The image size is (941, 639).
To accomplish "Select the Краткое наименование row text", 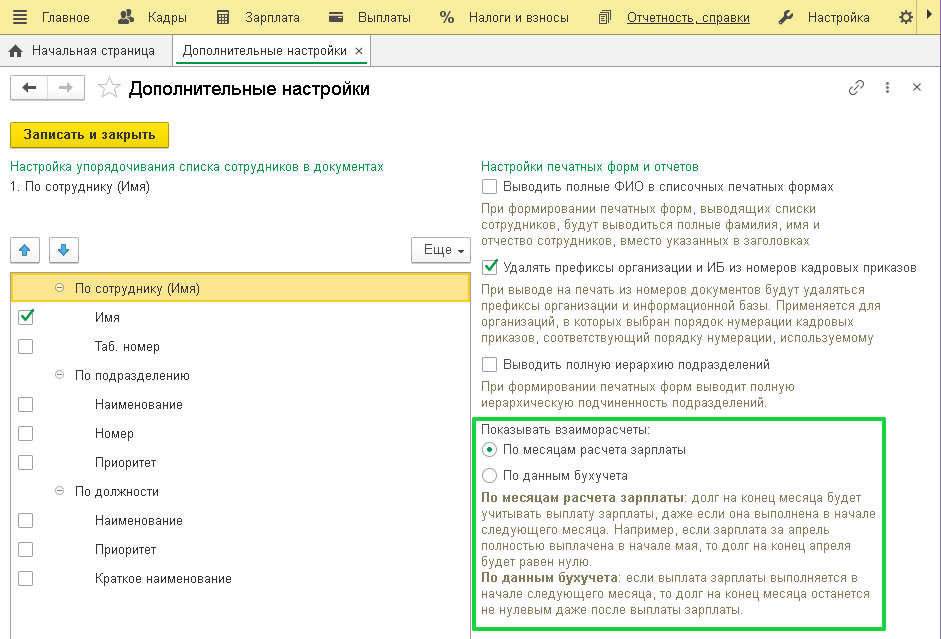I will 163,578.
